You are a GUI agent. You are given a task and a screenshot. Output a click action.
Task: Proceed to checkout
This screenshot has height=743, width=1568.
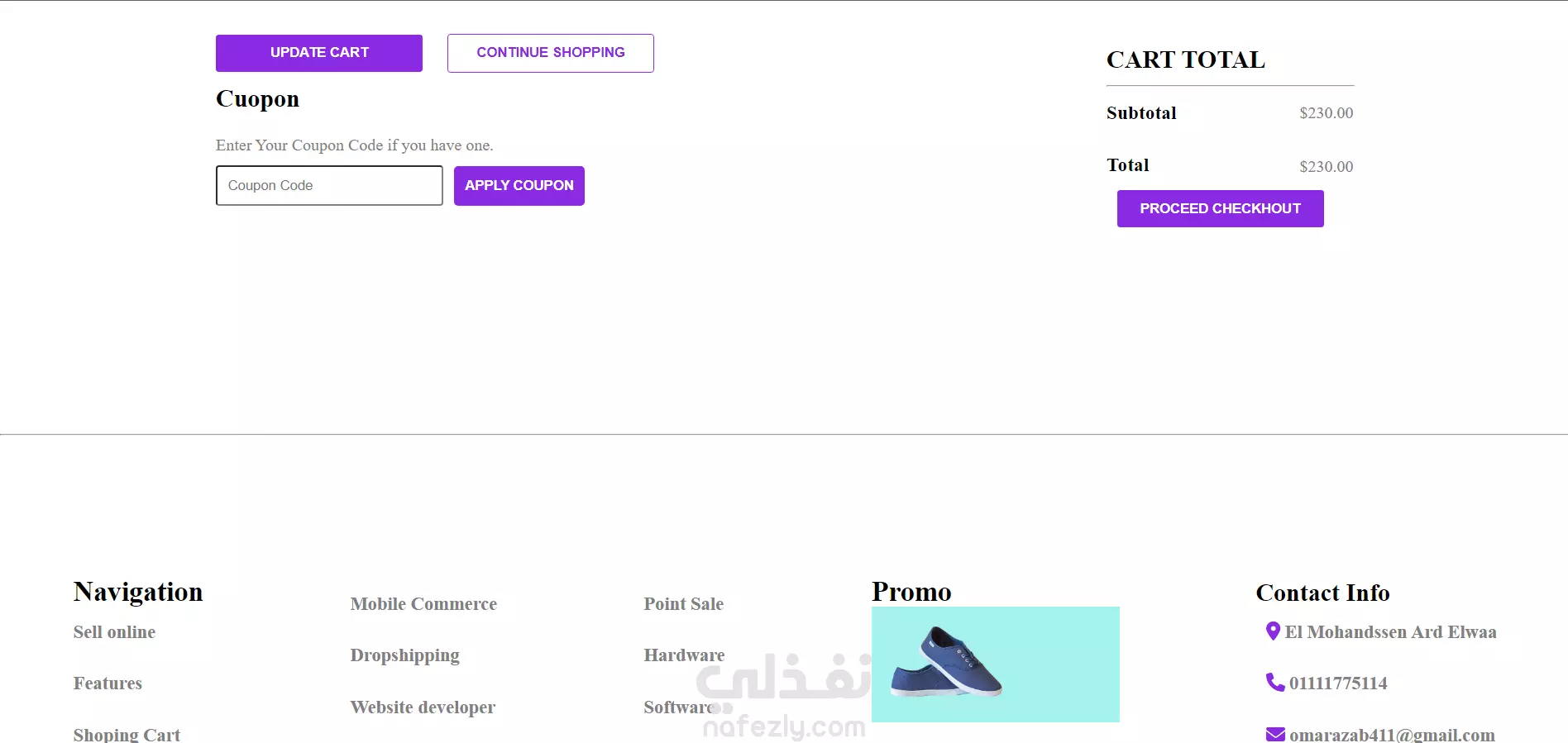click(x=1221, y=209)
